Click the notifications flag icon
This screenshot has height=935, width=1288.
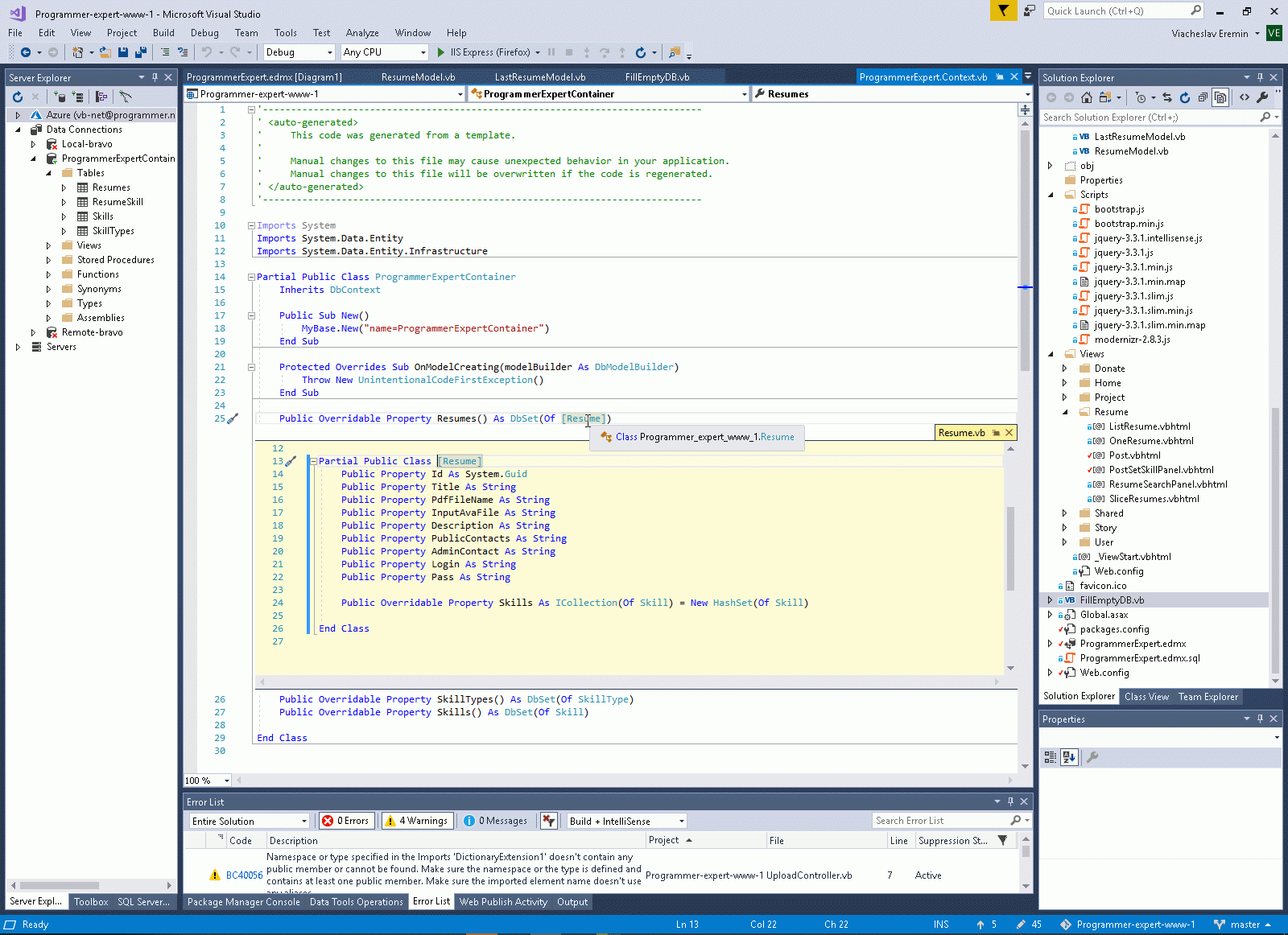pyautogui.click(x=1003, y=10)
